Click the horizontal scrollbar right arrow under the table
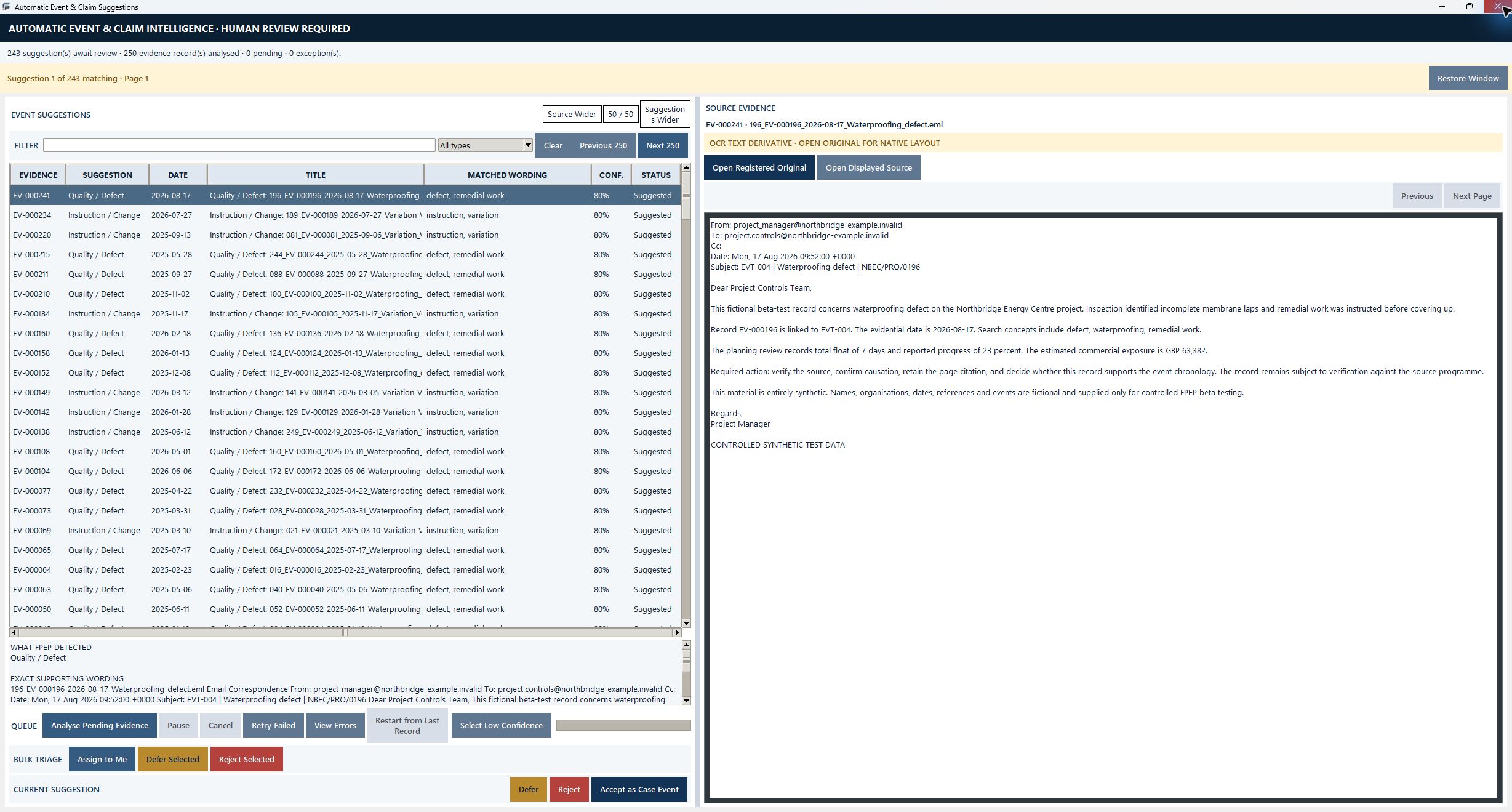 tap(677, 632)
